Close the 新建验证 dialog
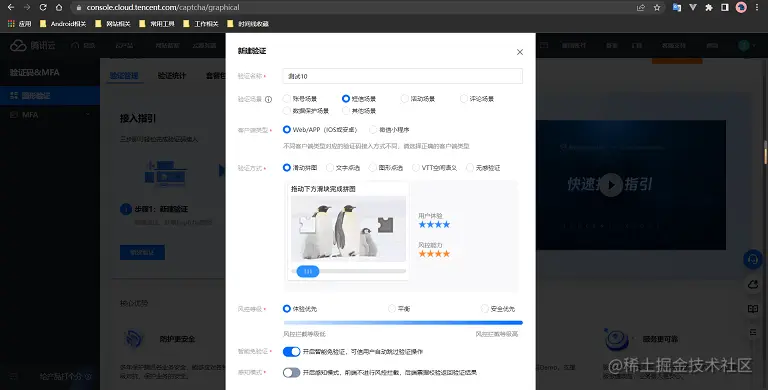This screenshot has width=768, height=390. pos(520,52)
